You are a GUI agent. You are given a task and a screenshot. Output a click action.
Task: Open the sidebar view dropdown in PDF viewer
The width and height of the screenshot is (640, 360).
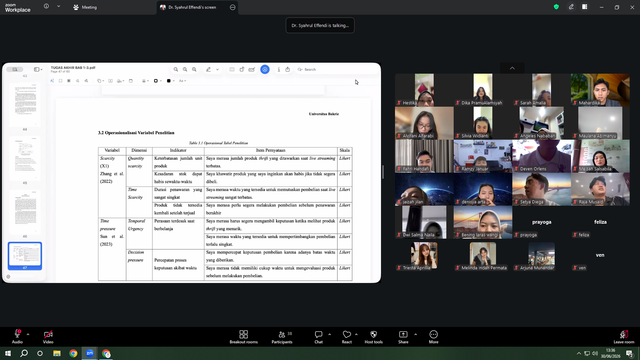pos(38,69)
